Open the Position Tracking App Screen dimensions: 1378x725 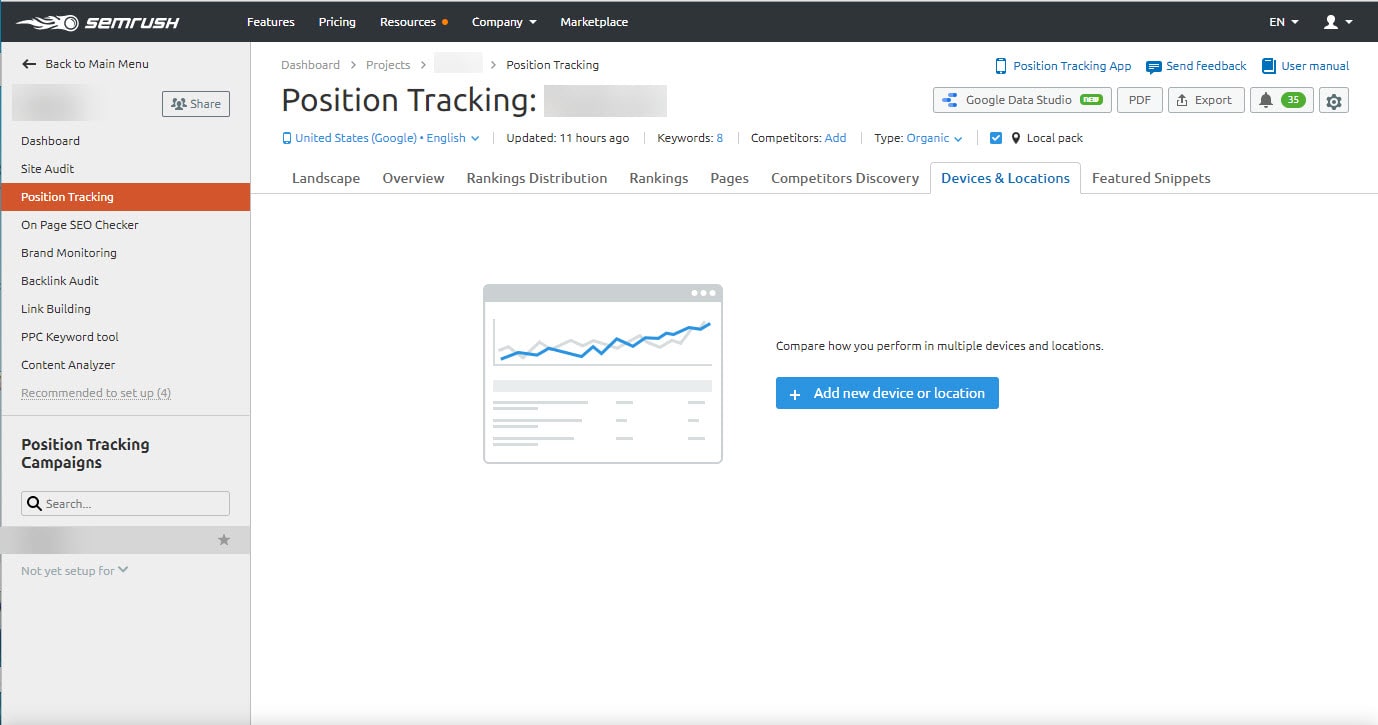click(1063, 65)
